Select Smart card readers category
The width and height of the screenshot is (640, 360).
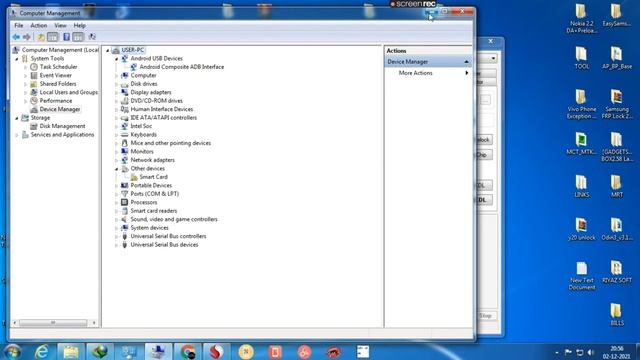154,211
